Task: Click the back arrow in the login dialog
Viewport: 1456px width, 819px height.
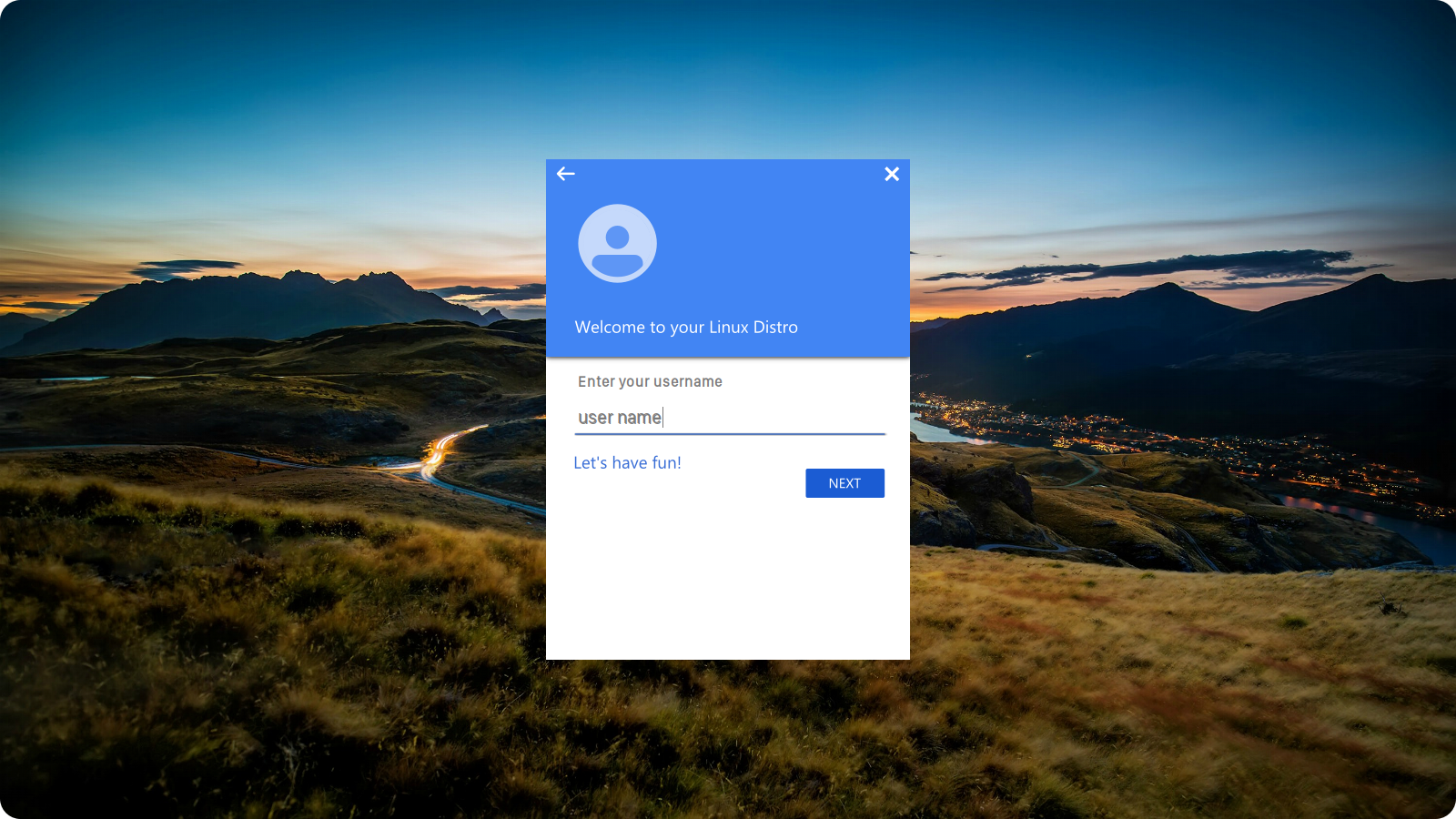Action: tap(566, 174)
